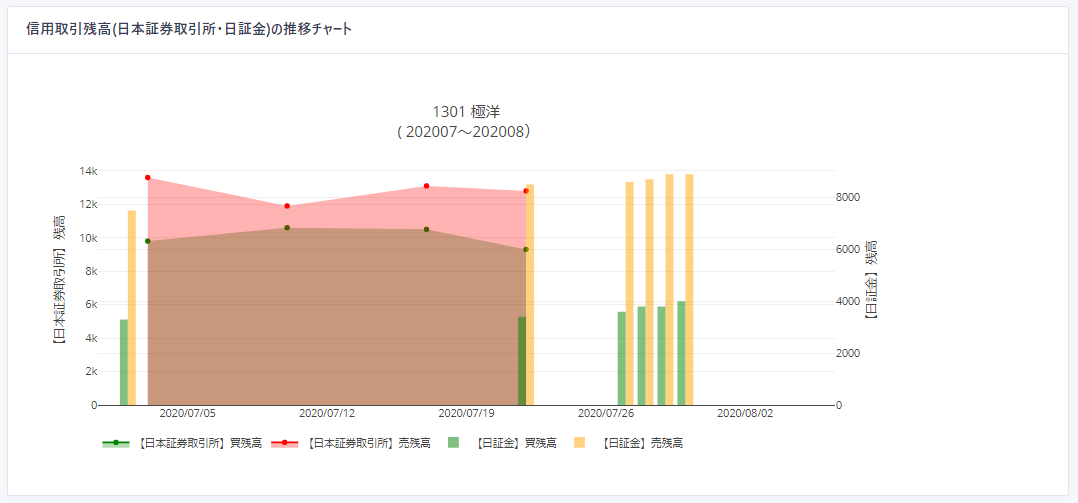Select the first green 買残高 line marker
This screenshot has height=503, width=1078.
coord(148,241)
